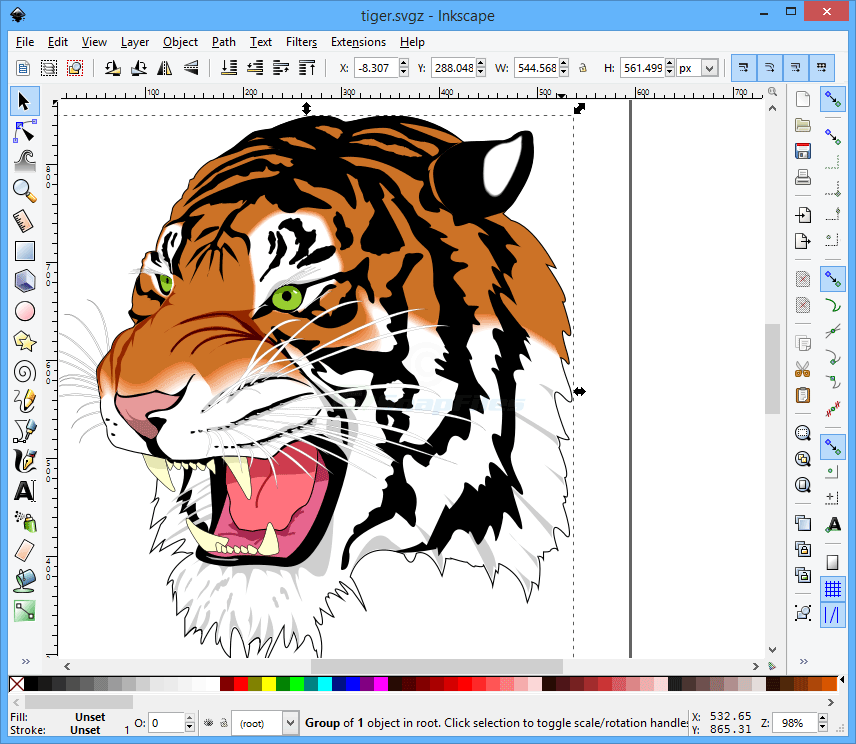Image resolution: width=856 pixels, height=744 pixels.
Task: Expand the (root) layer dropdown
Action: (x=290, y=722)
